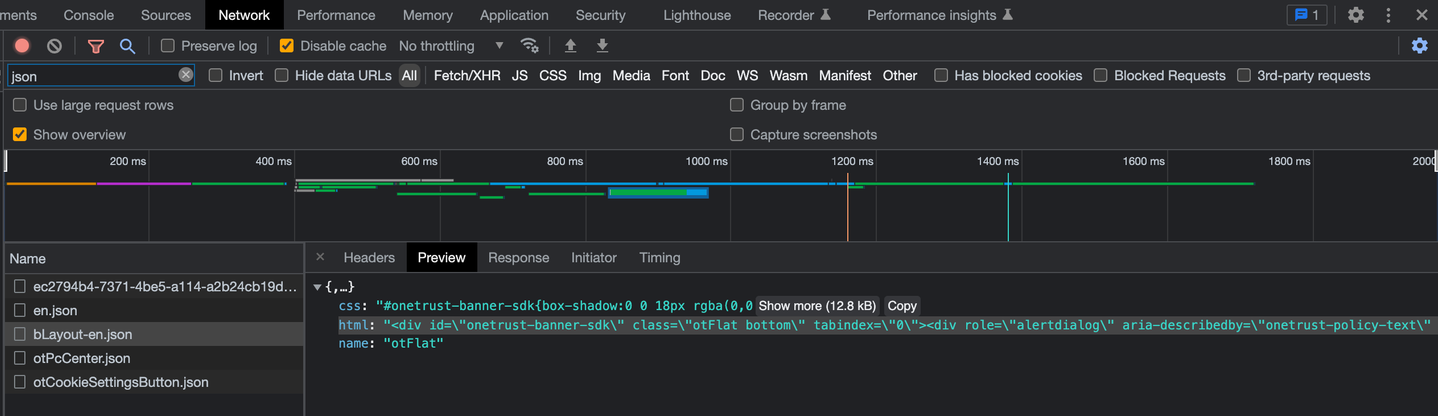
Task: Clear the network log
Action: 55,46
